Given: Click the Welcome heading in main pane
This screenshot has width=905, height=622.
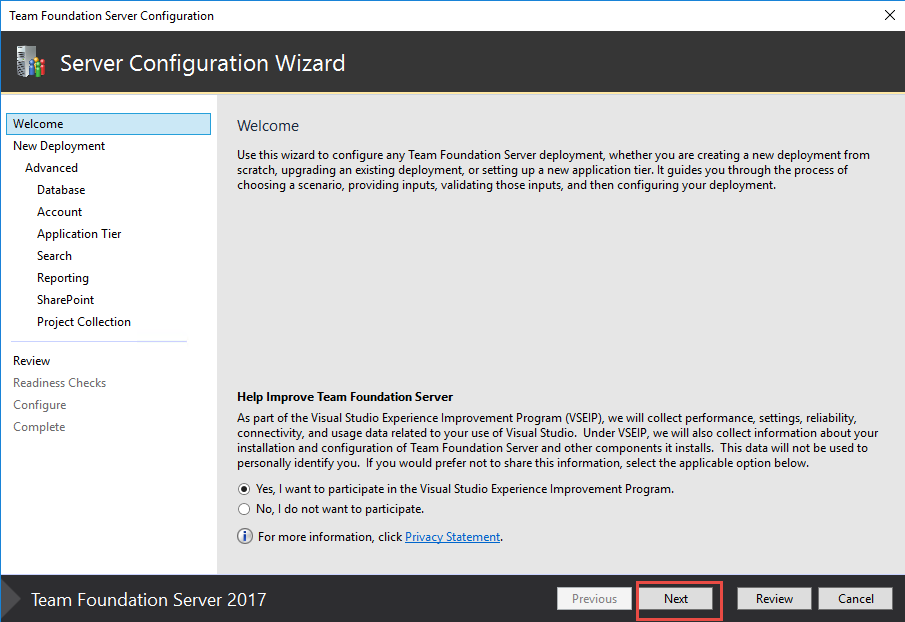Looking at the screenshot, I should click(268, 126).
